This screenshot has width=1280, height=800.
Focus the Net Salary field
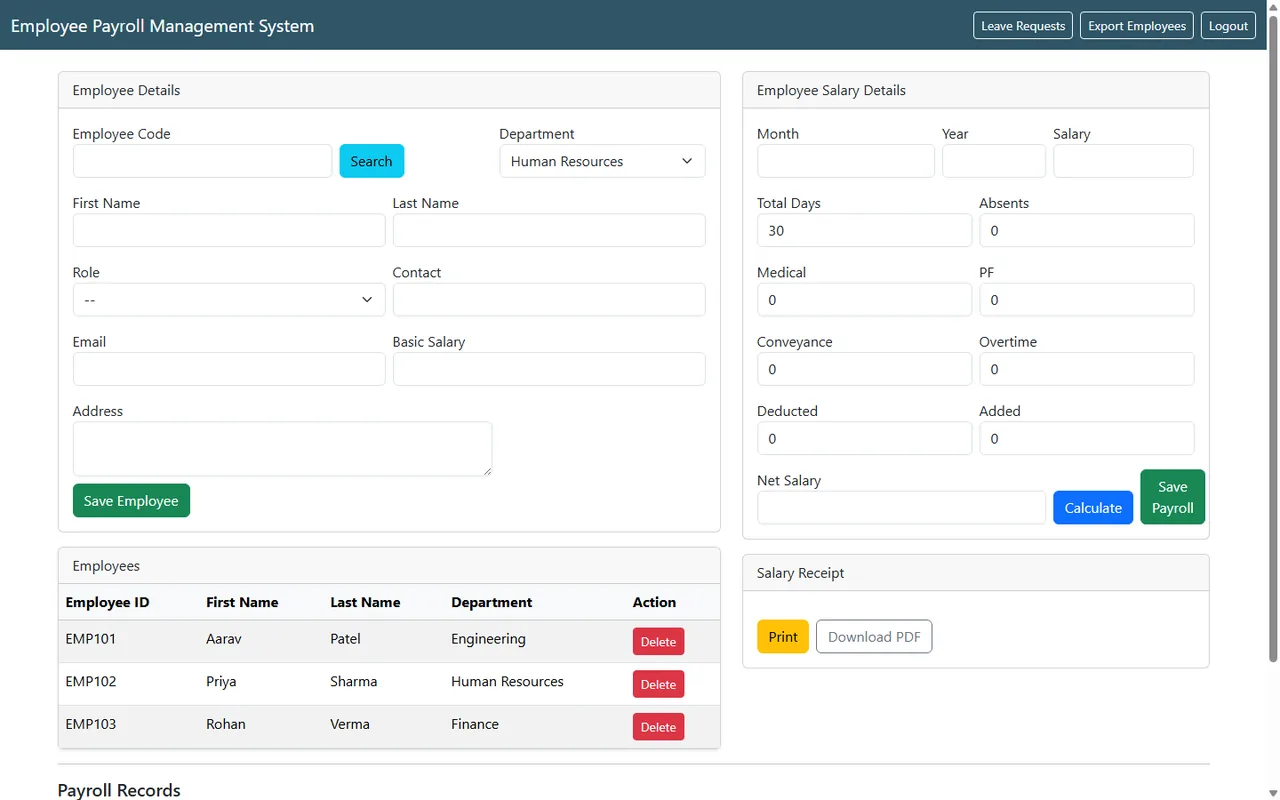(x=901, y=508)
